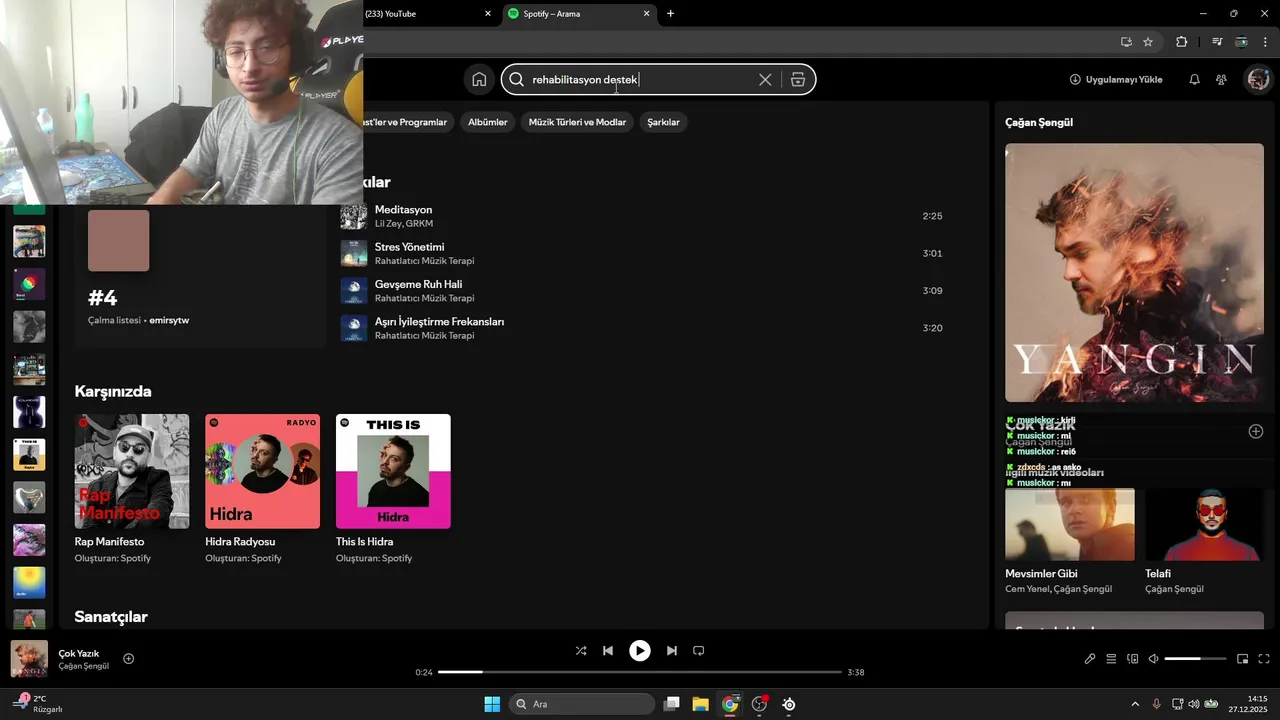
Task: Open the Rap Manifesto playlist card
Action: tap(132, 489)
